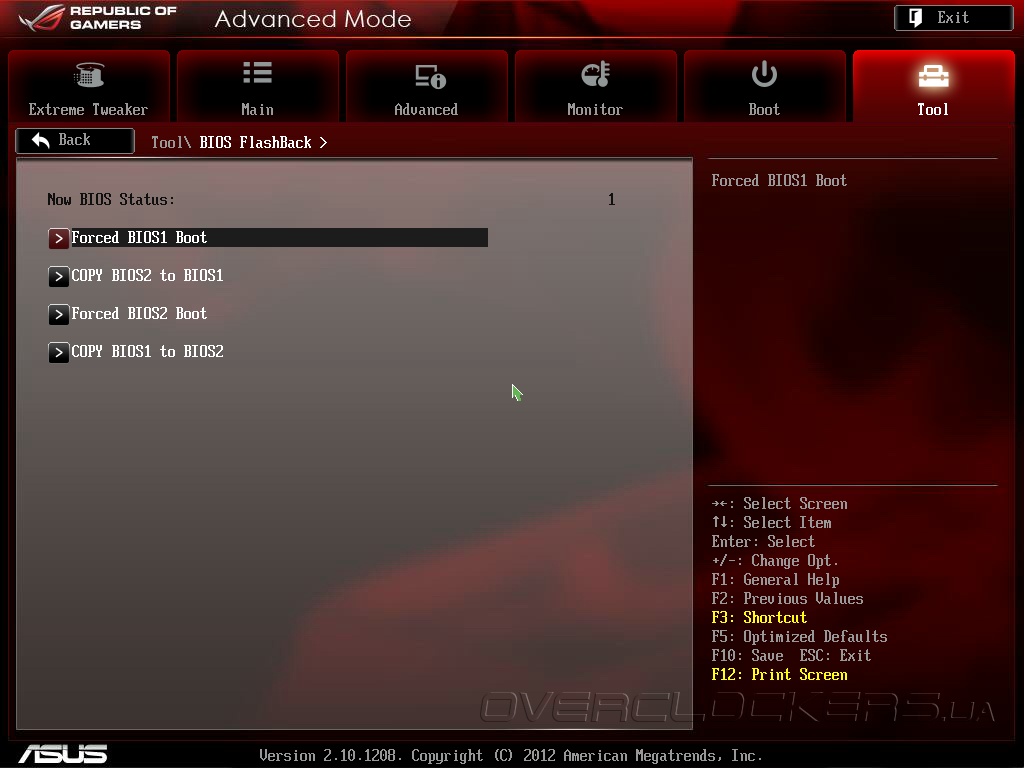Click the Extreme Tweaker CPU icon

tap(89, 74)
